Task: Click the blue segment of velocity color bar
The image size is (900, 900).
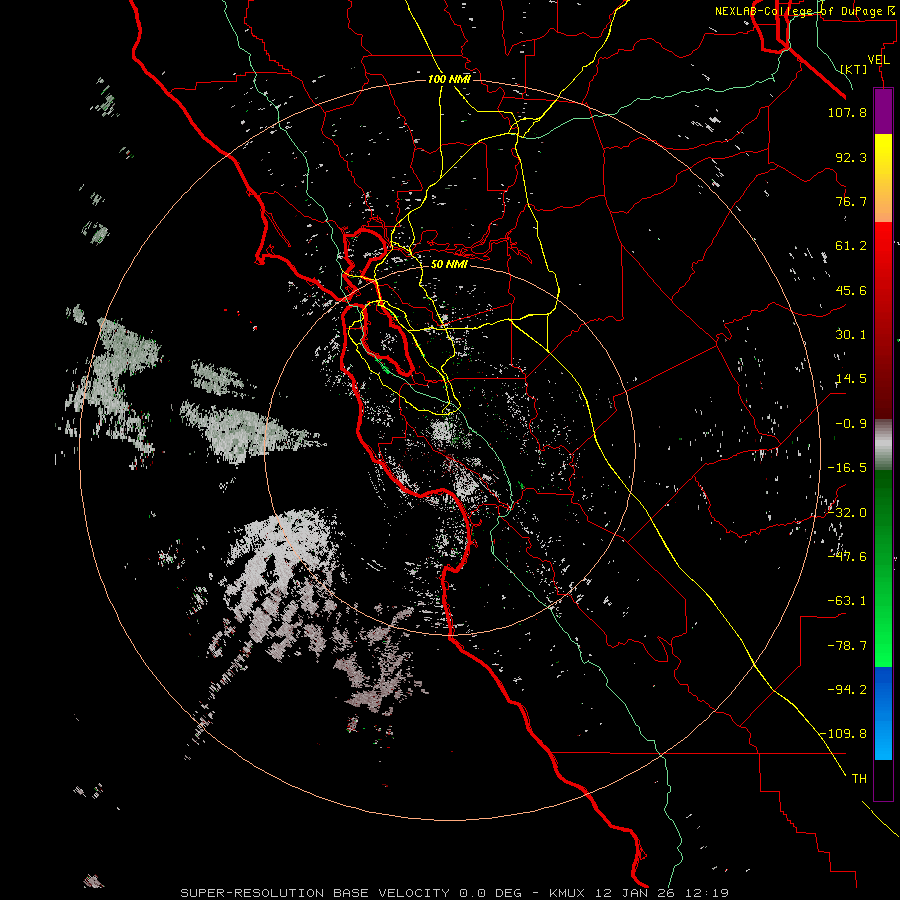Action: [883, 713]
